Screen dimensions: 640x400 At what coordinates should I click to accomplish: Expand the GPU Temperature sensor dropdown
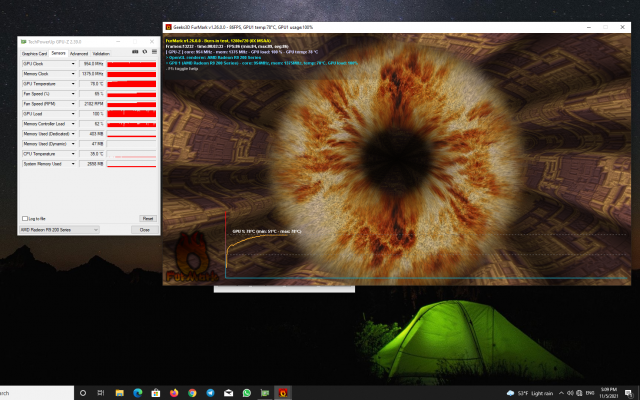point(73,84)
